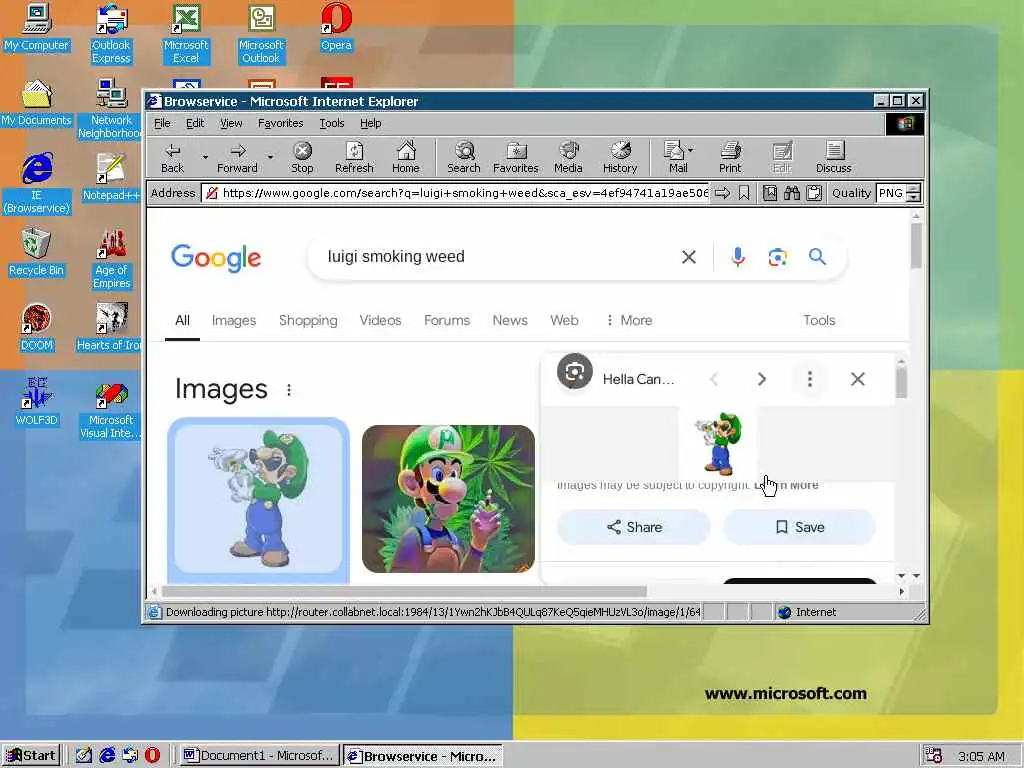The height and width of the screenshot is (768, 1024).
Task: Refresh the page in Internet Explorer
Action: tap(354, 158)
